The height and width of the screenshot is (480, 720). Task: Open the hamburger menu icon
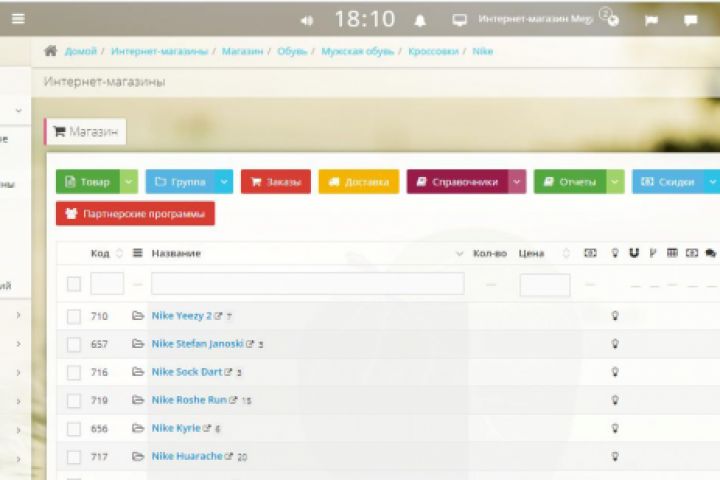18,18
